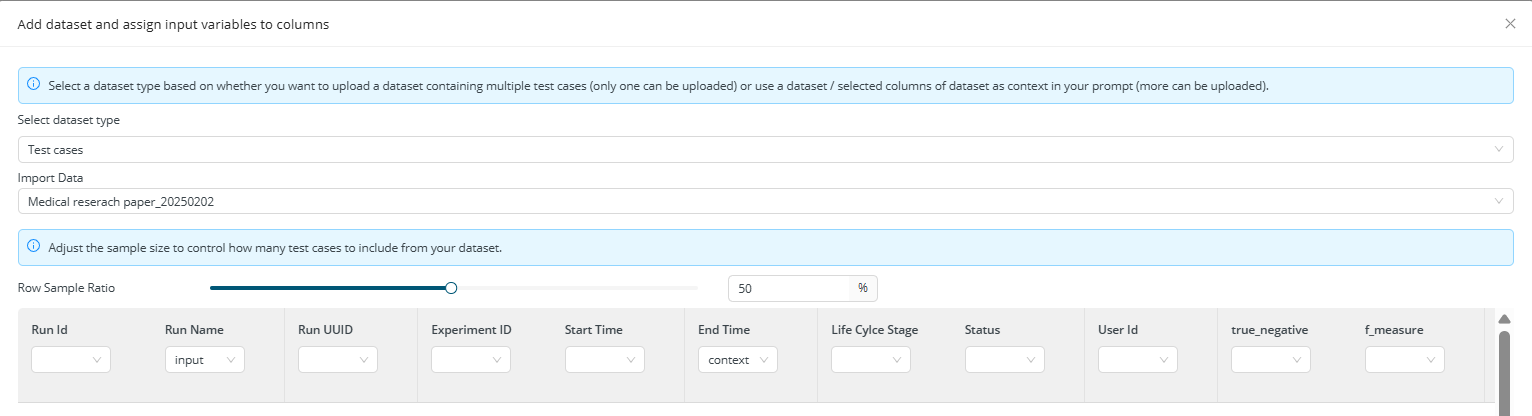This screenshot has width=1532, height=416.
Task: Click the info icon beside the sample size hint
Action: (x=33, y=246)
